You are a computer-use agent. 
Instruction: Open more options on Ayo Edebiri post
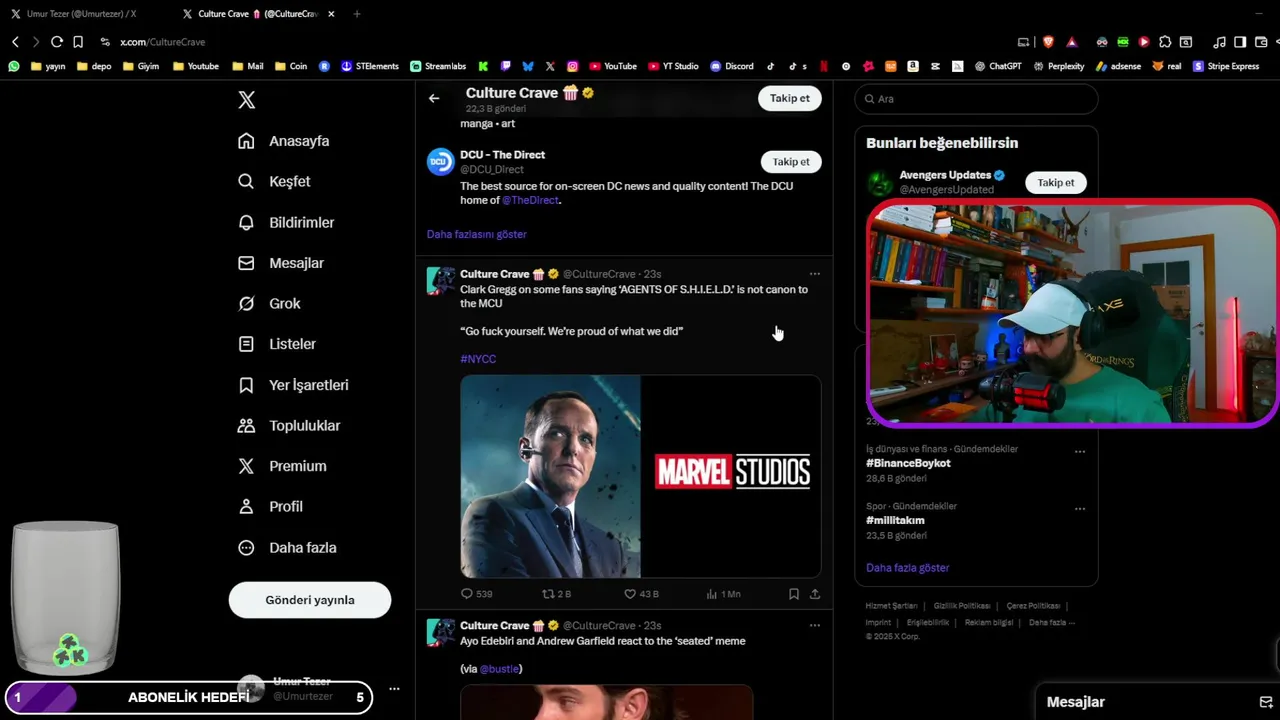coord(814,625)
